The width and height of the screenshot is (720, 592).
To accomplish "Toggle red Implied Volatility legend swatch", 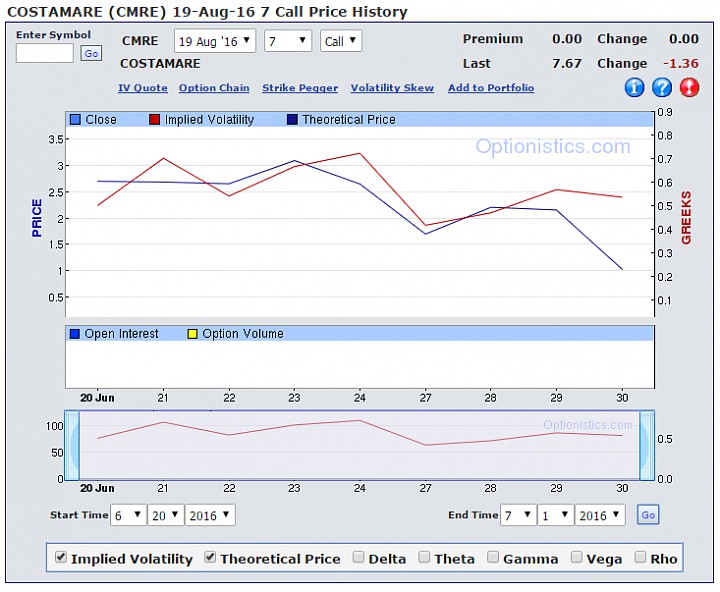I will pos(154,120).
